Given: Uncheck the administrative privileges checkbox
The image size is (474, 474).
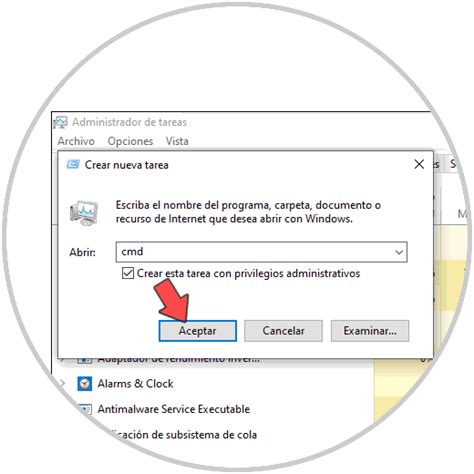Looking at the screenshot, I should point(128,273).
